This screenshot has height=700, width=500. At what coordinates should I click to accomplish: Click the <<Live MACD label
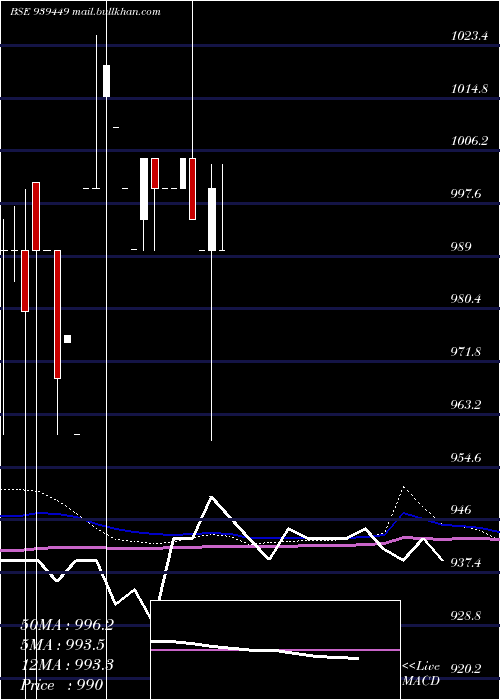pos(421,674)
